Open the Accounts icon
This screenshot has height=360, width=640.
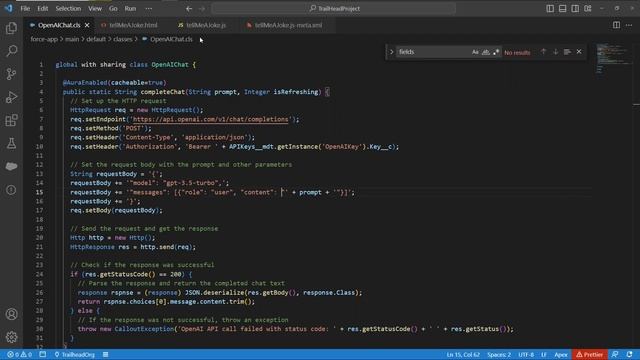tap(11, 314)
